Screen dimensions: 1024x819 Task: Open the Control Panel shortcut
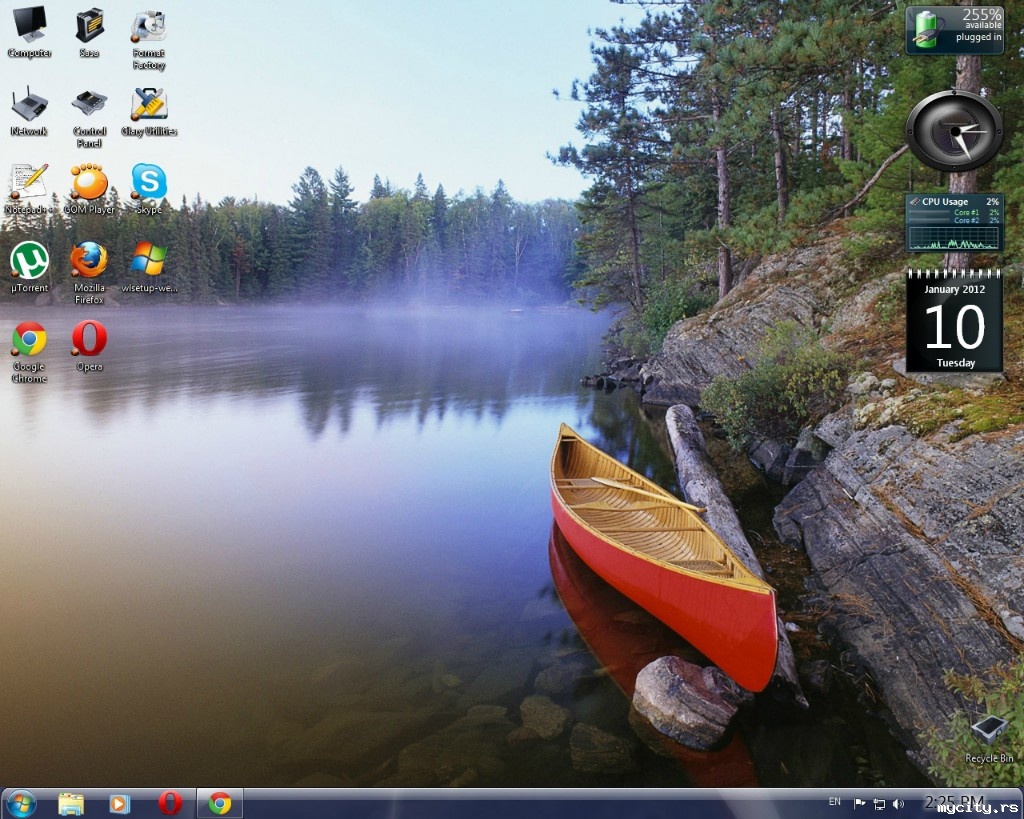click(89, 116)
